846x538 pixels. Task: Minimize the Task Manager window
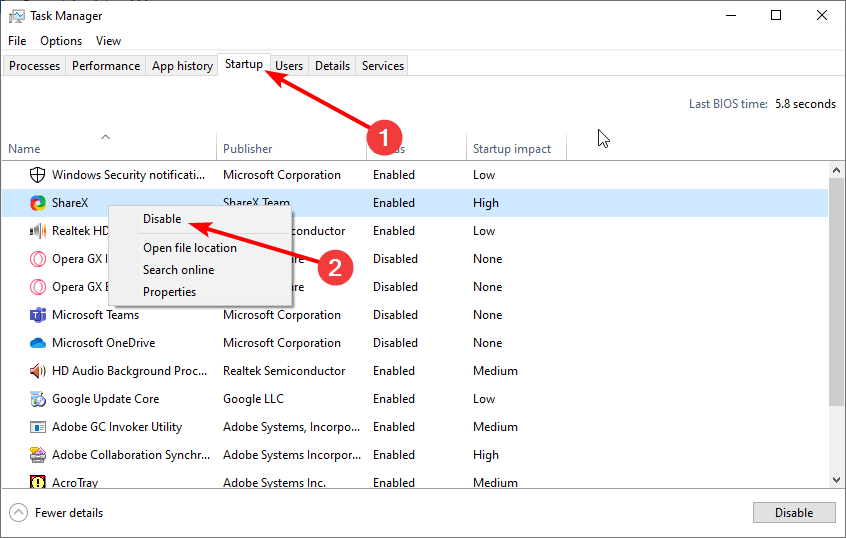pyautogui.click(x=731, y=15)
